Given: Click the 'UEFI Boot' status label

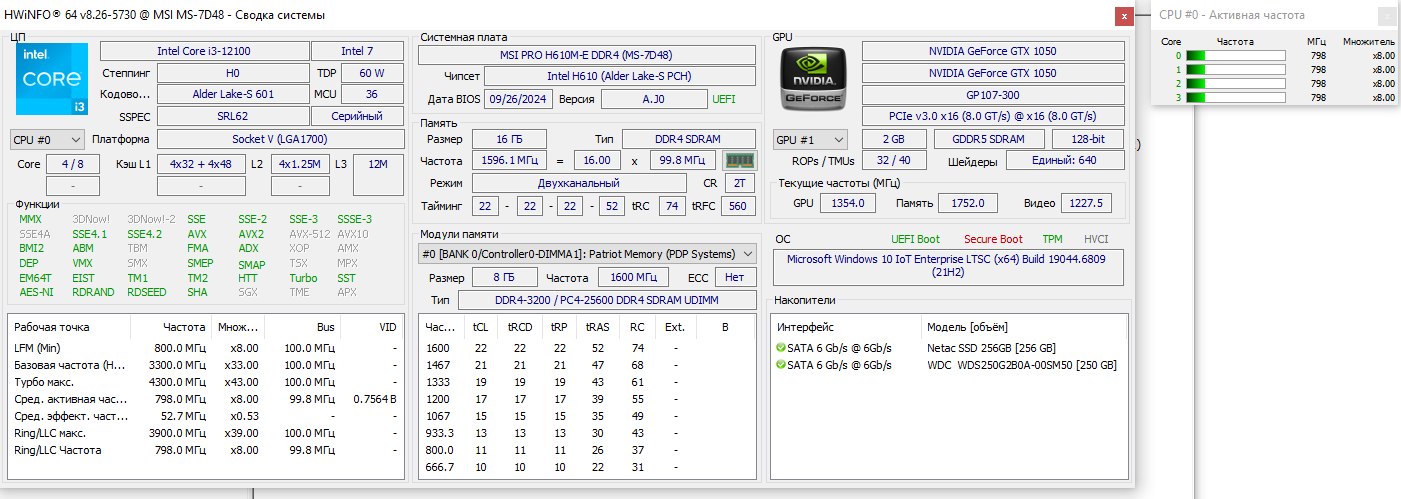Looking at the screenshot, I should click(916, 239).
